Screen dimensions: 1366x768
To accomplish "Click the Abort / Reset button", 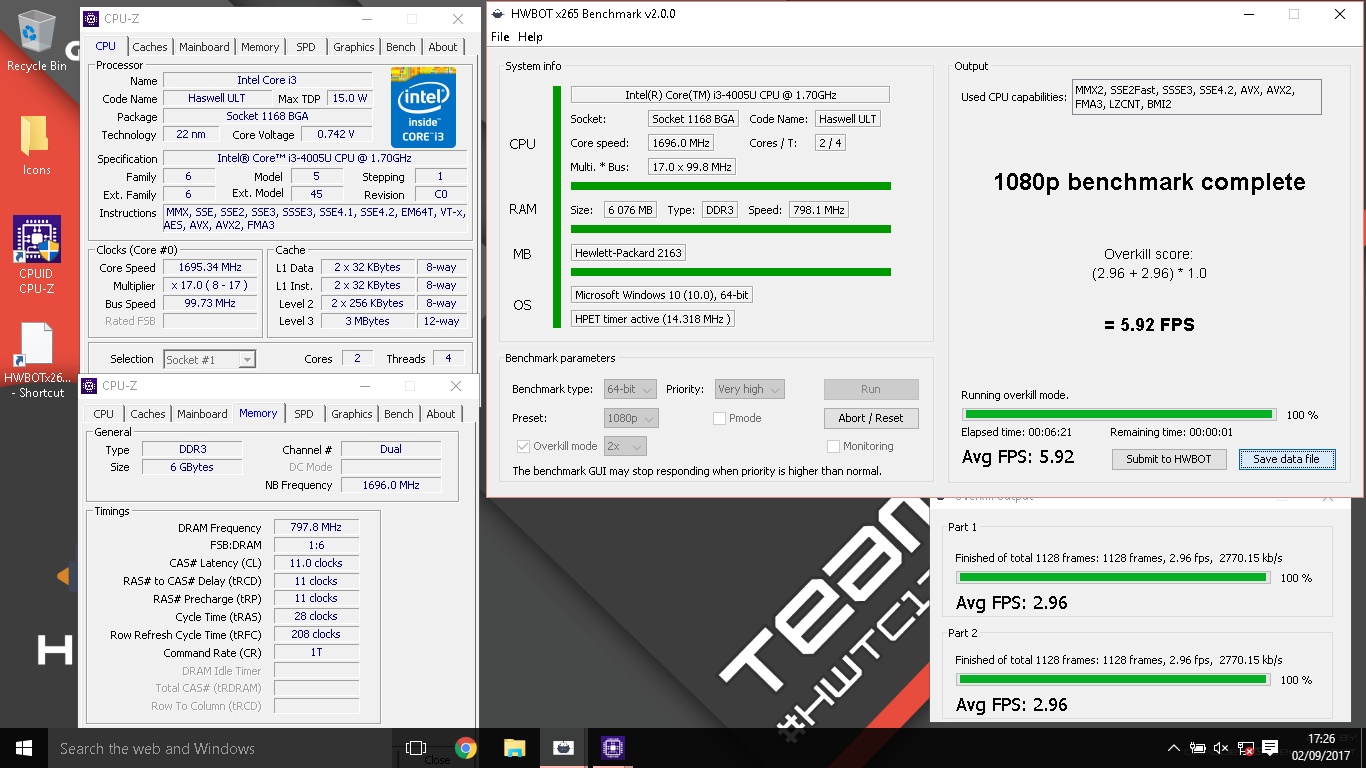I will tap(871, 418).
